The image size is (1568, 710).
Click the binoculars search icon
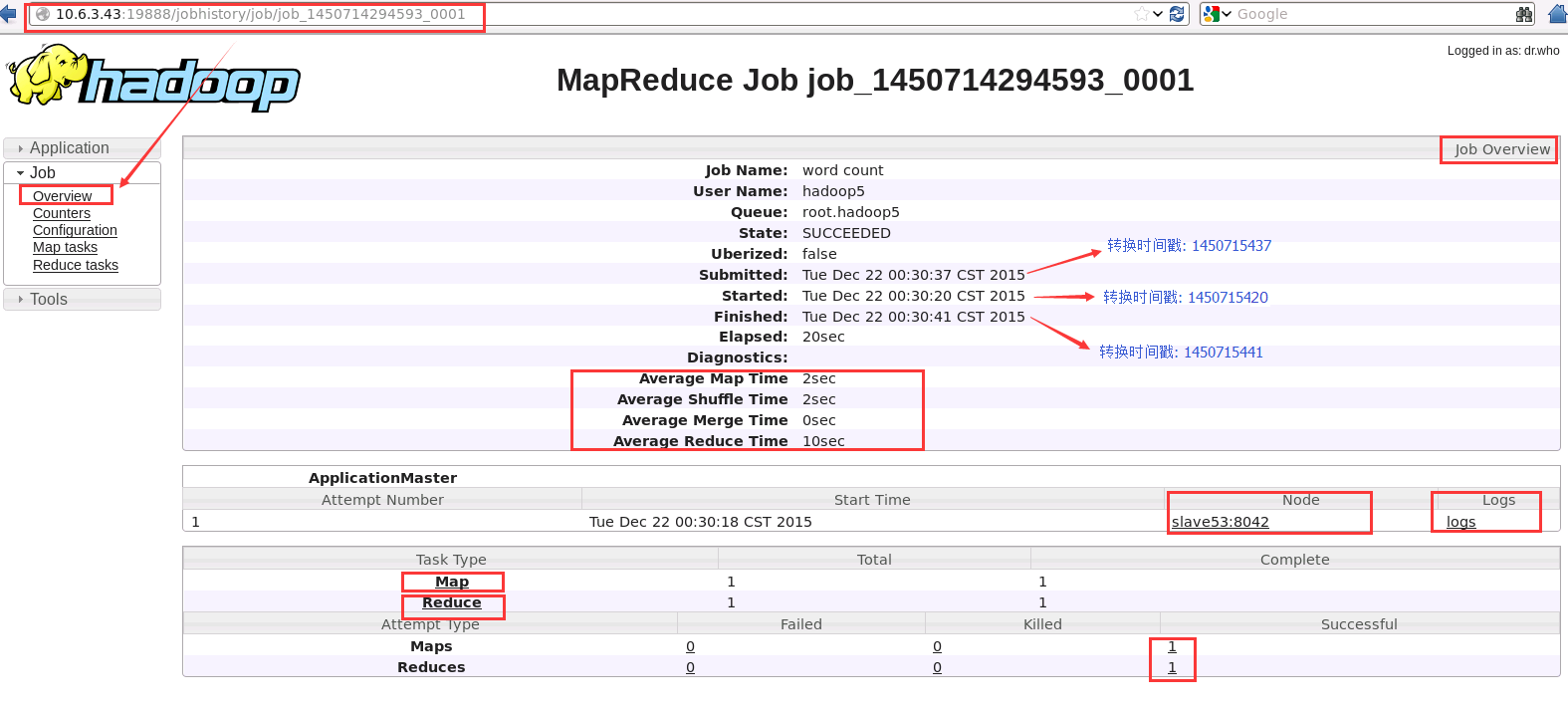tap(1524, 14)
